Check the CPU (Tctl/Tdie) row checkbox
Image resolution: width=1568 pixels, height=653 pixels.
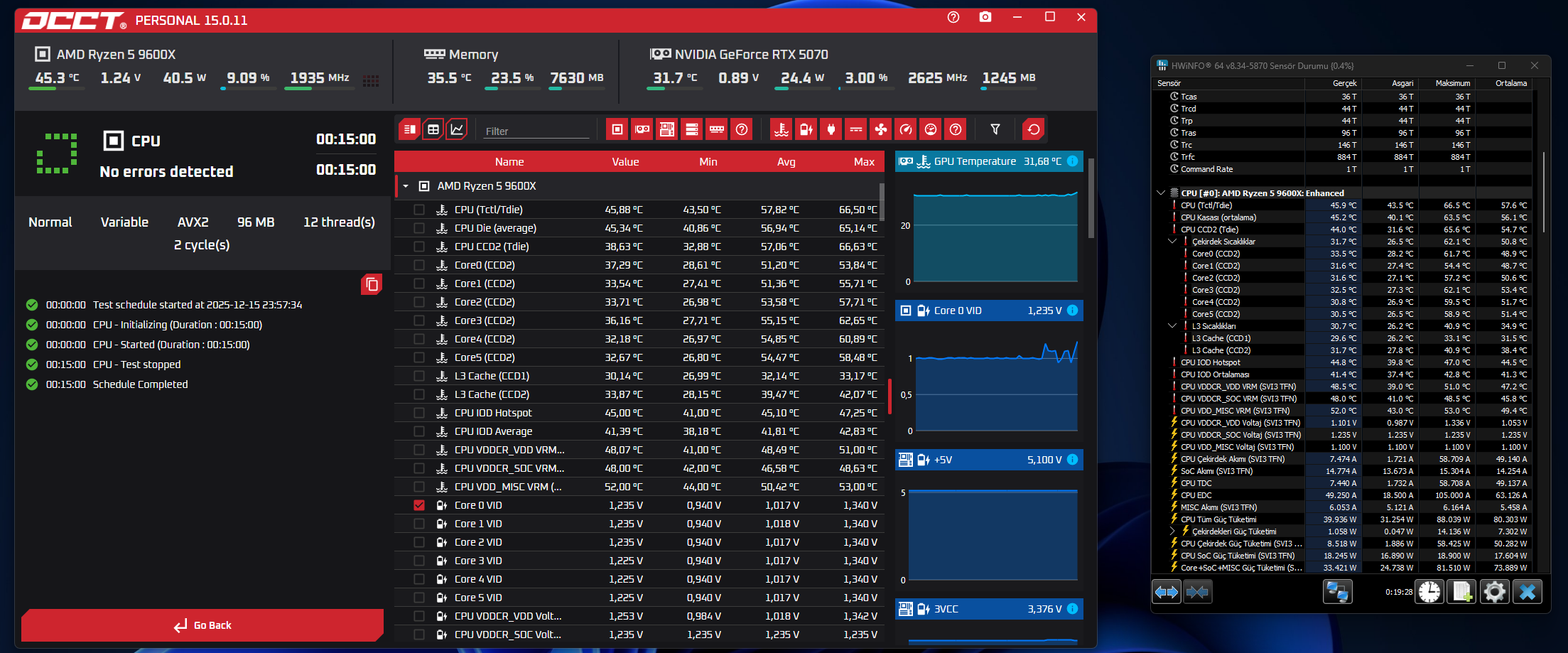click(x=419, y=210)
